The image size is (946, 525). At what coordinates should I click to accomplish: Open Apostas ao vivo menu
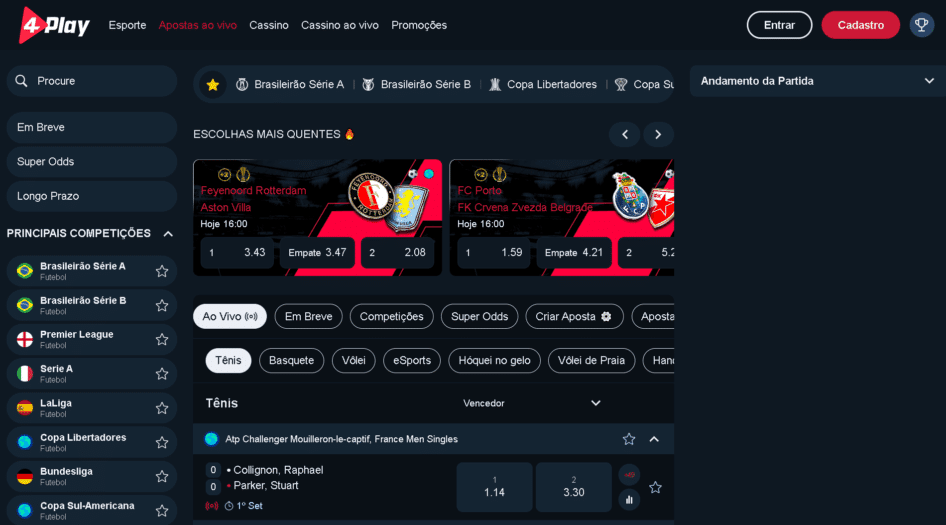click(197, 25)
